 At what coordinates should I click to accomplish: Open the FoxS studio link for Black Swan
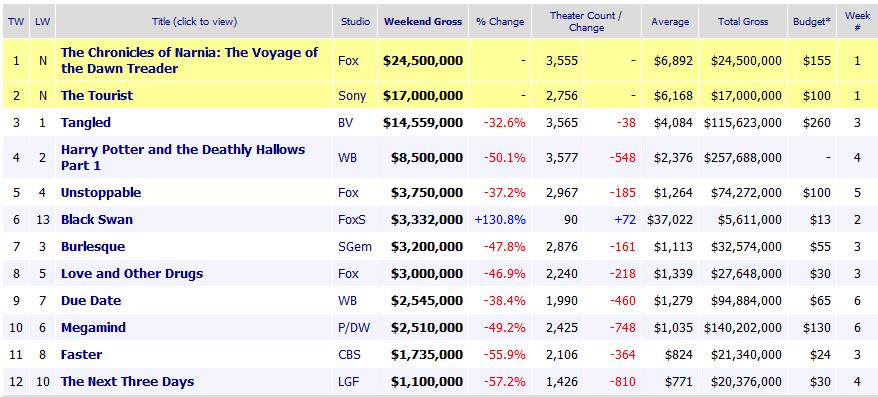(352, 219)
